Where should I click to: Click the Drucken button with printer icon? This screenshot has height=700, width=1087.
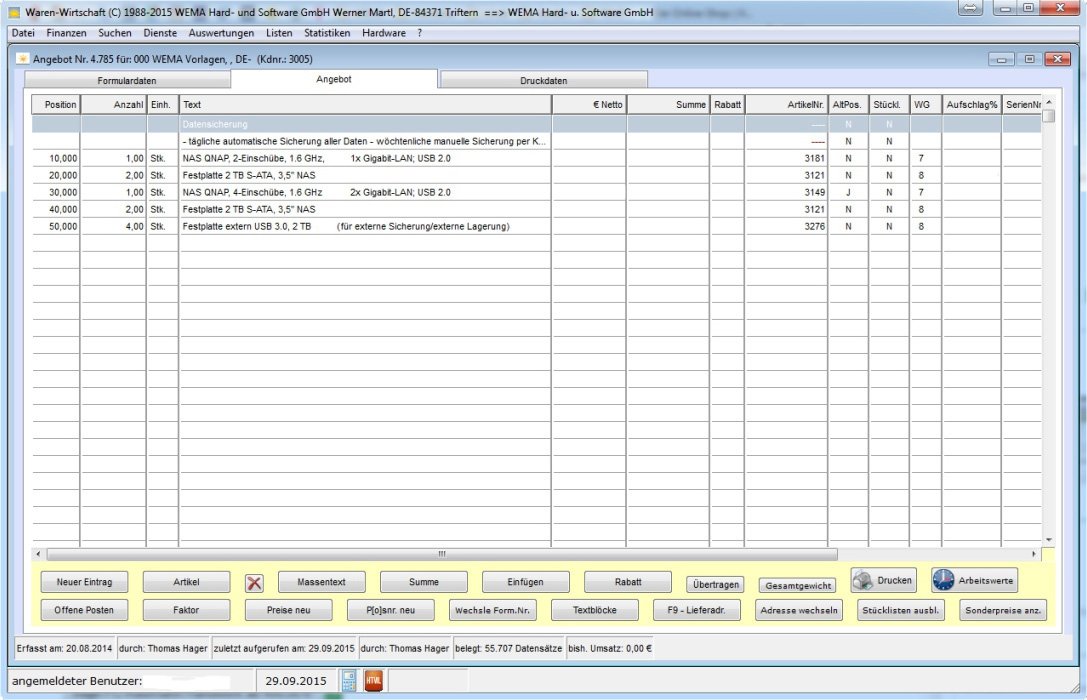884,580
